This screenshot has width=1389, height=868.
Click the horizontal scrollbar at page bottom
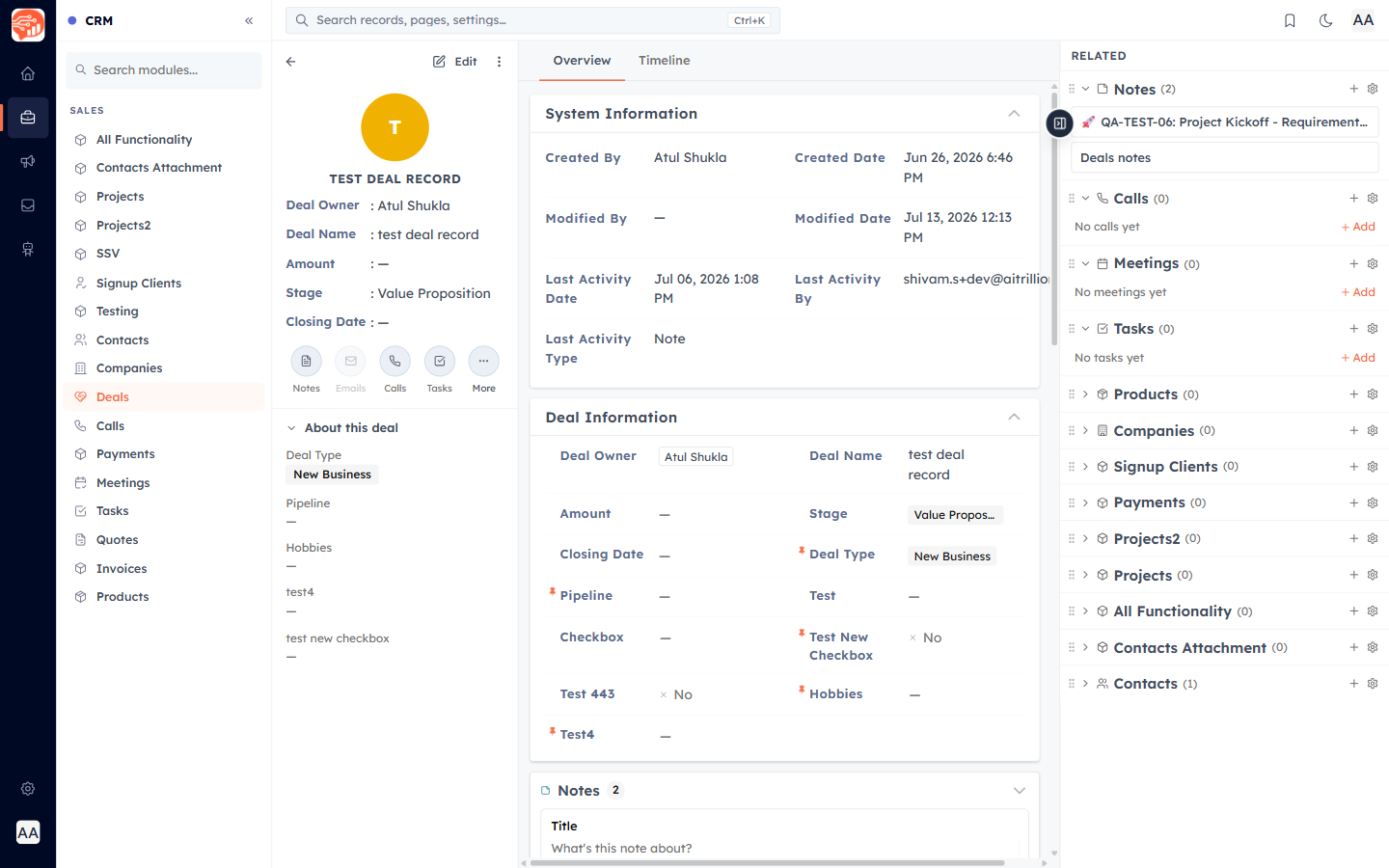(x=768, y=863)
